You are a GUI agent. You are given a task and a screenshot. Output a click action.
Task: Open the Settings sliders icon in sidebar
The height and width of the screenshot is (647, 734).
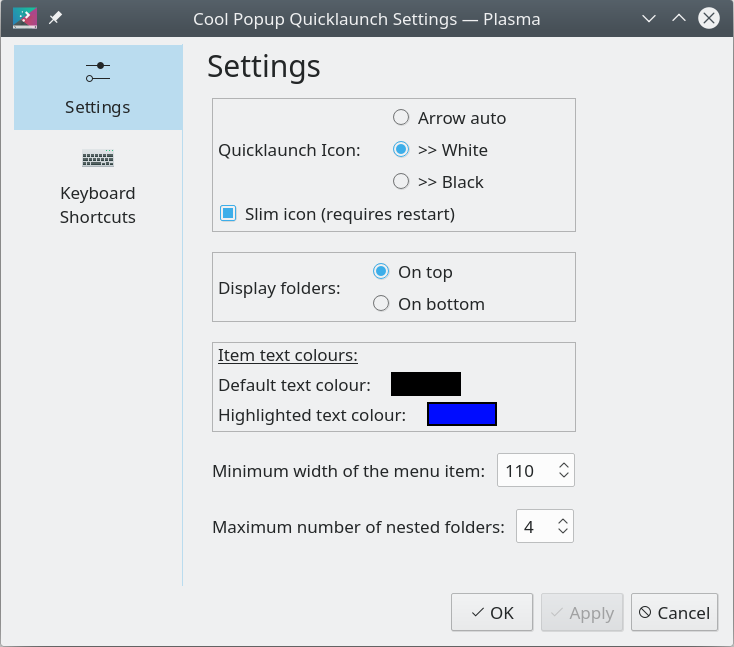click(98, 72)
